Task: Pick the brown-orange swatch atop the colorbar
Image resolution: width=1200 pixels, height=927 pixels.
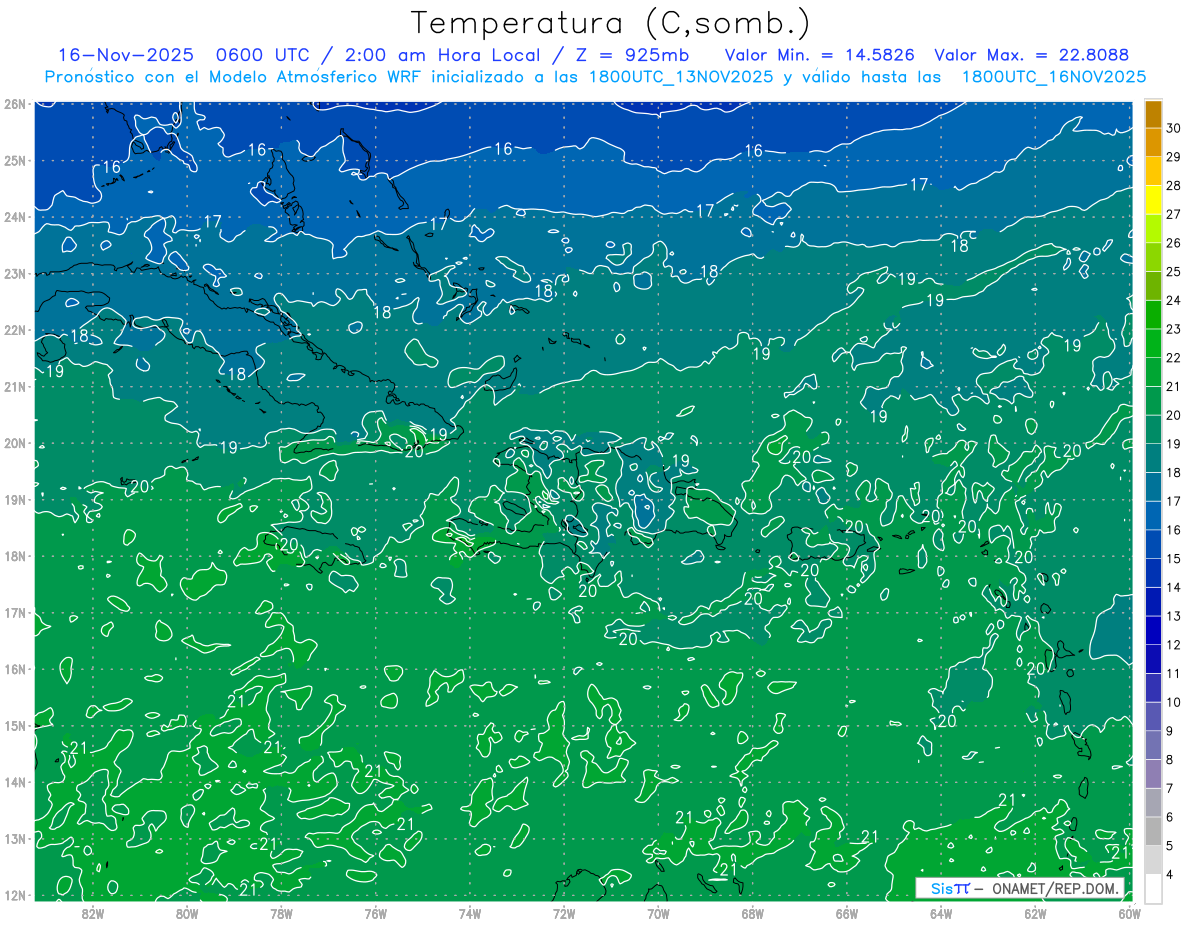Action: click(1153, 114)
